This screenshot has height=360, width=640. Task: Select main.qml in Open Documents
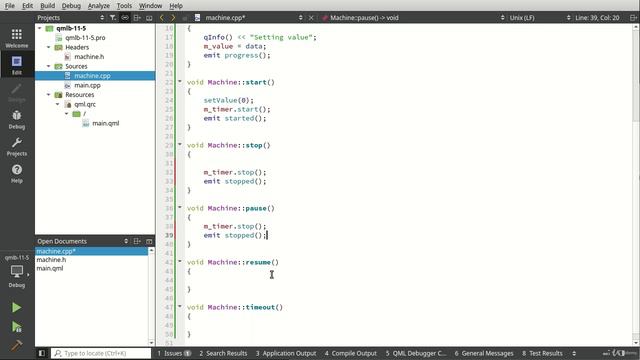point(50,268)
